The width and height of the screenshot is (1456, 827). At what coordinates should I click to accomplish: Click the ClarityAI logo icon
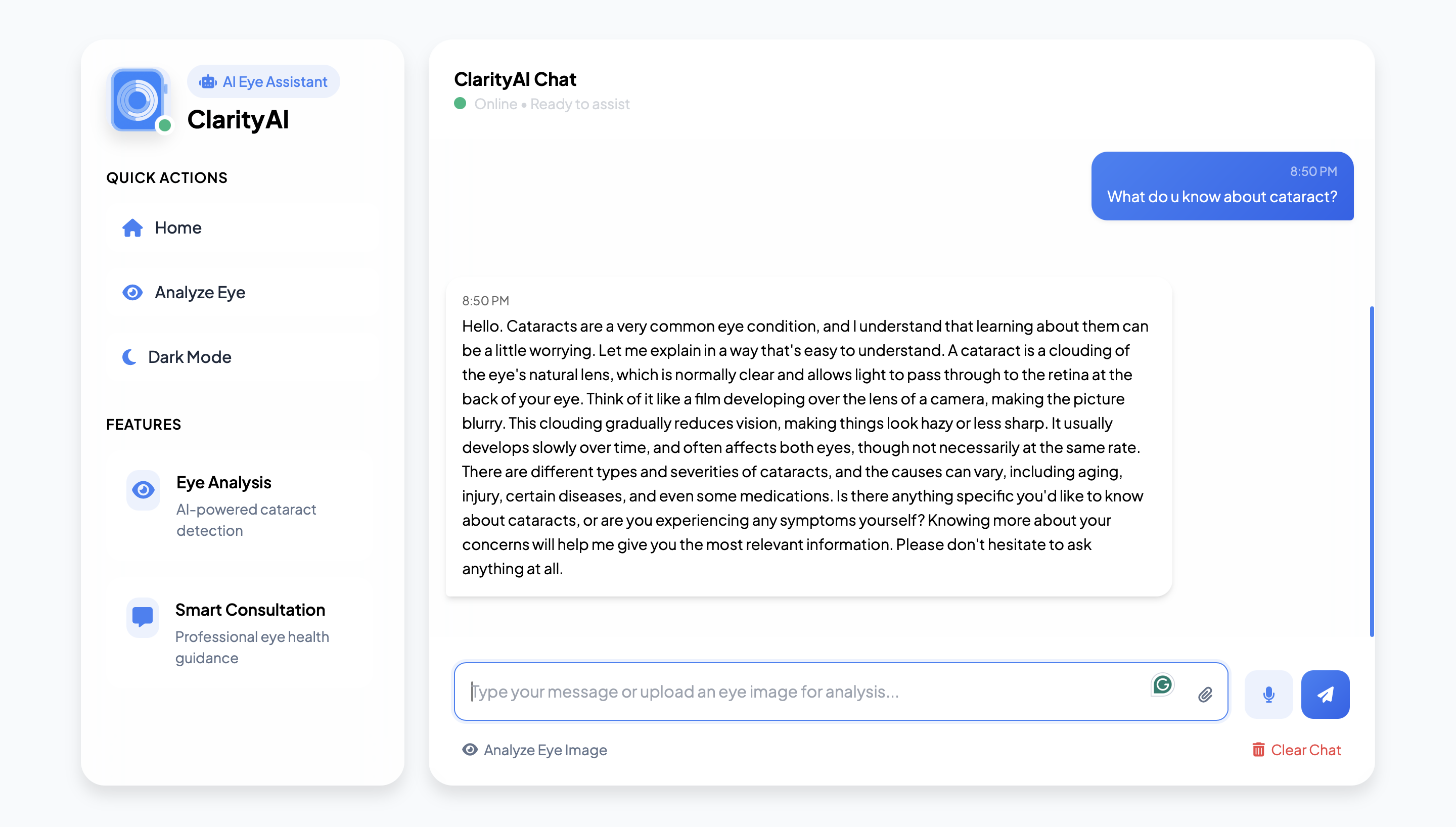point(138,100)
